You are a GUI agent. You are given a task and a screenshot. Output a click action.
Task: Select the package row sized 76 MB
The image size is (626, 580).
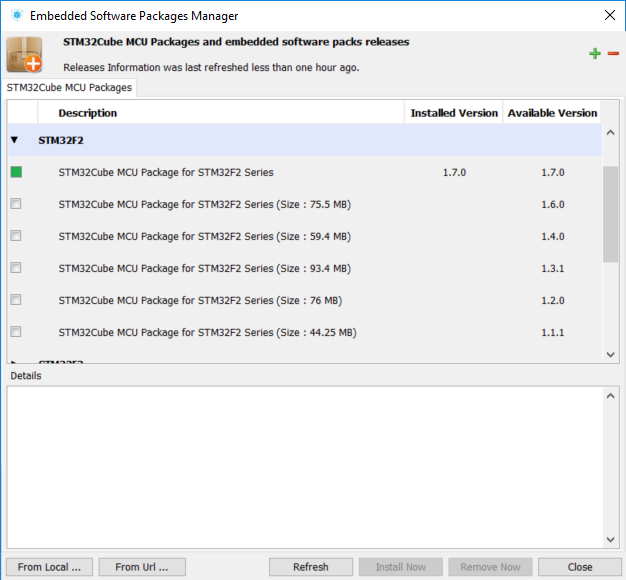click(305, 300)
